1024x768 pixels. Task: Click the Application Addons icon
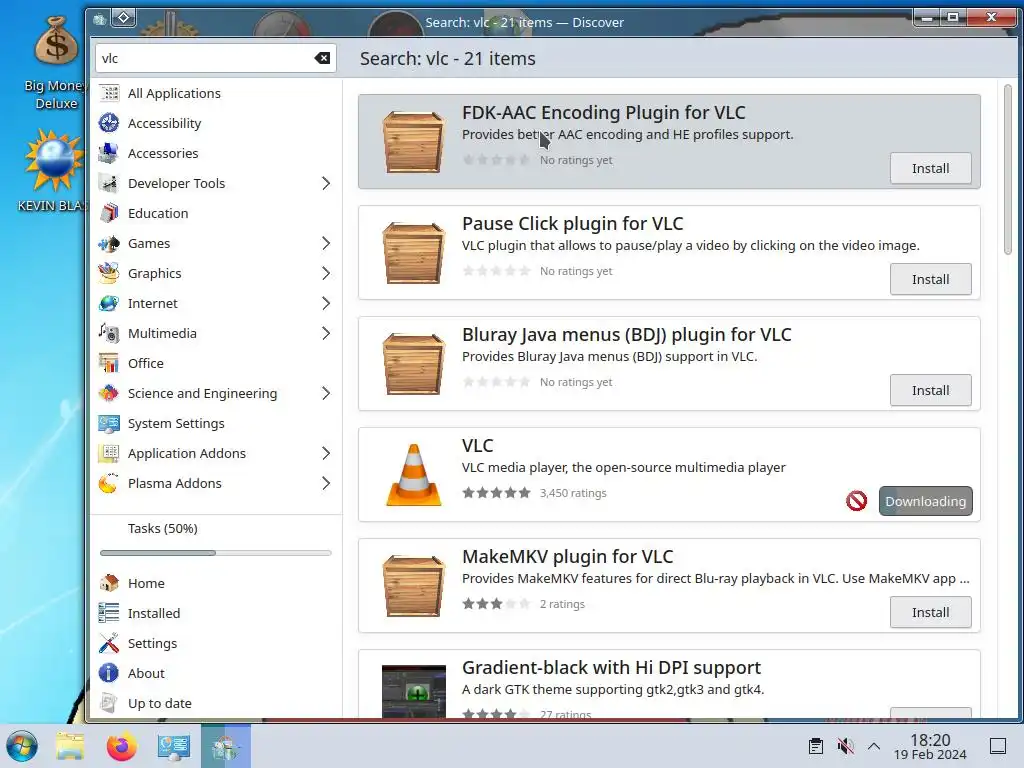[109, 454]
